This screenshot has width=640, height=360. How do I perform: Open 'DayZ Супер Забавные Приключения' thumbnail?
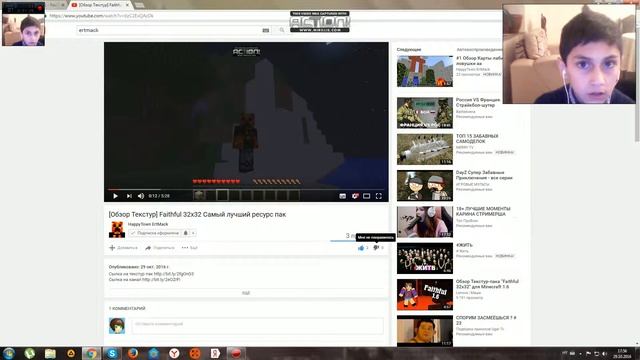click(425, 186)
